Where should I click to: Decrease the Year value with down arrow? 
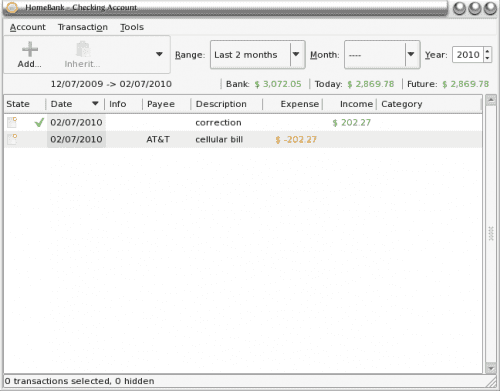click(x=487, y=58)
